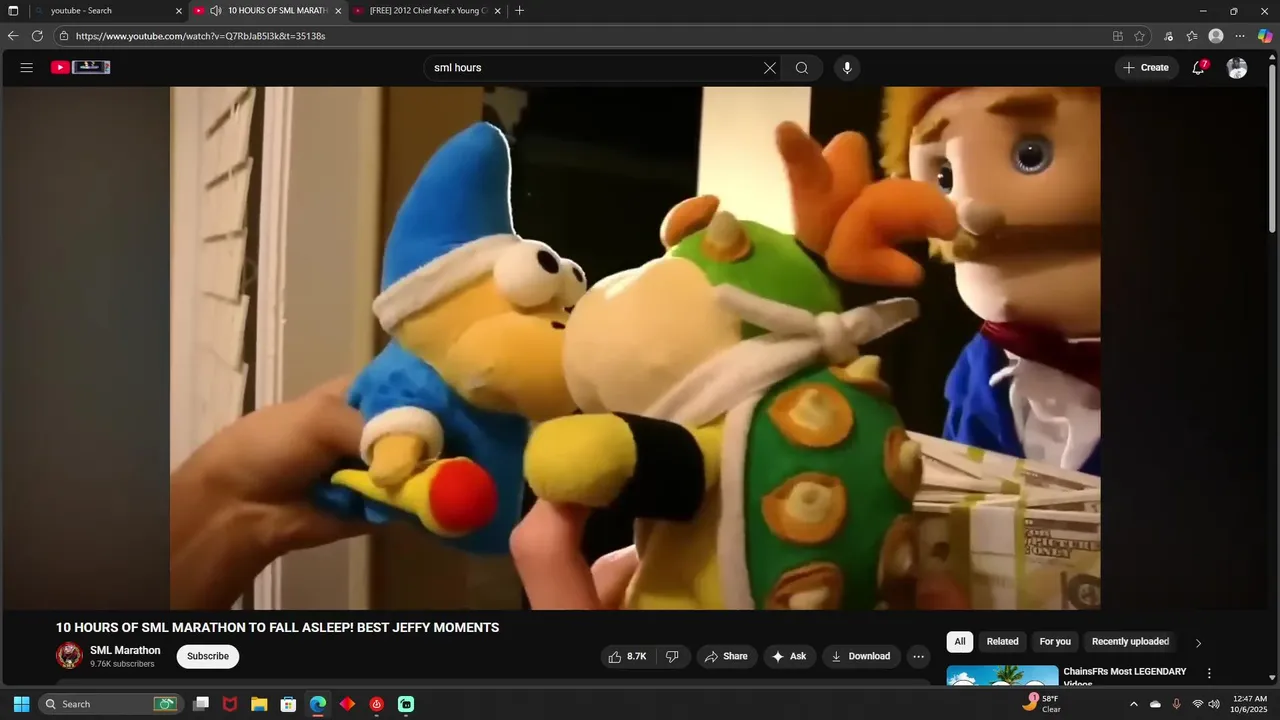
Task: Subscribe to SML Marathon channel
Action: [x=208, y=656]
